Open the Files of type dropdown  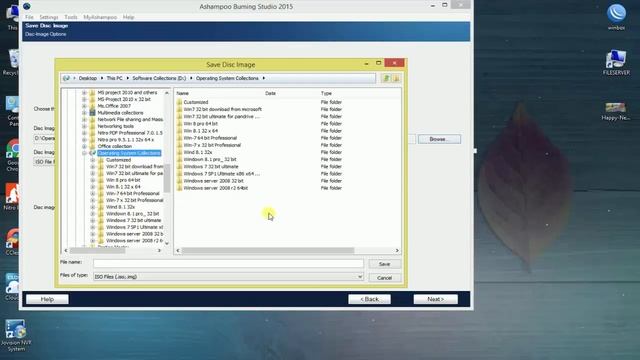[360, 277]
